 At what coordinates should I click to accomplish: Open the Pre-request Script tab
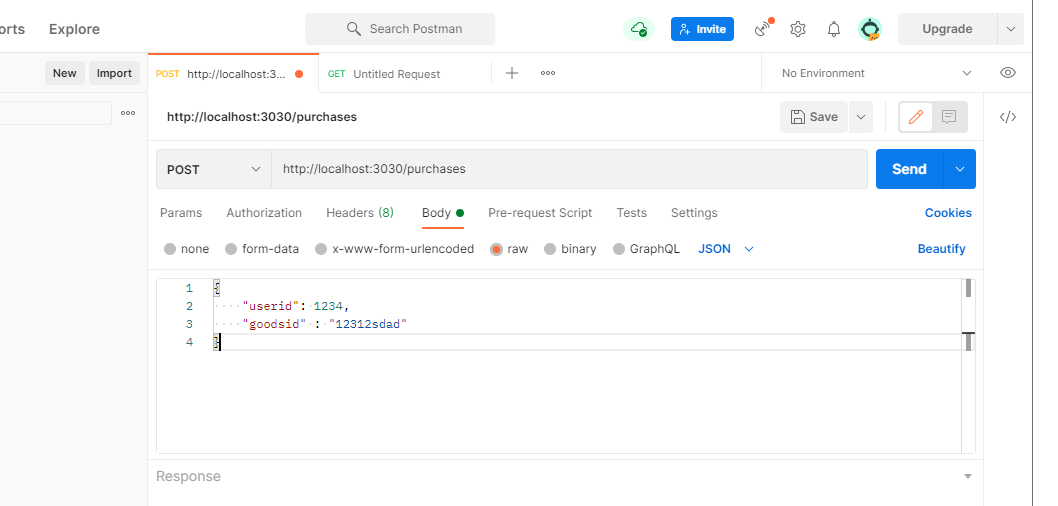pos(540,213)
